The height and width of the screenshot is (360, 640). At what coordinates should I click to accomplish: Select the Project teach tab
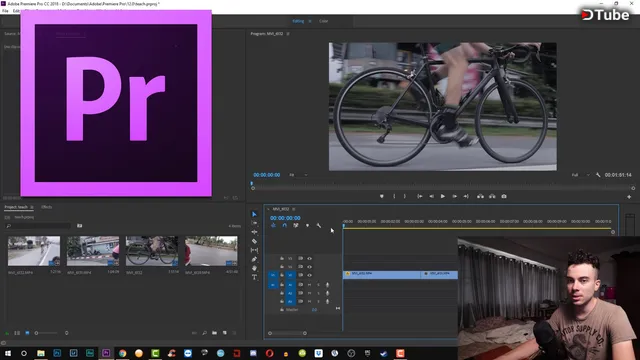pyautogui.click(x=16, y=207)
